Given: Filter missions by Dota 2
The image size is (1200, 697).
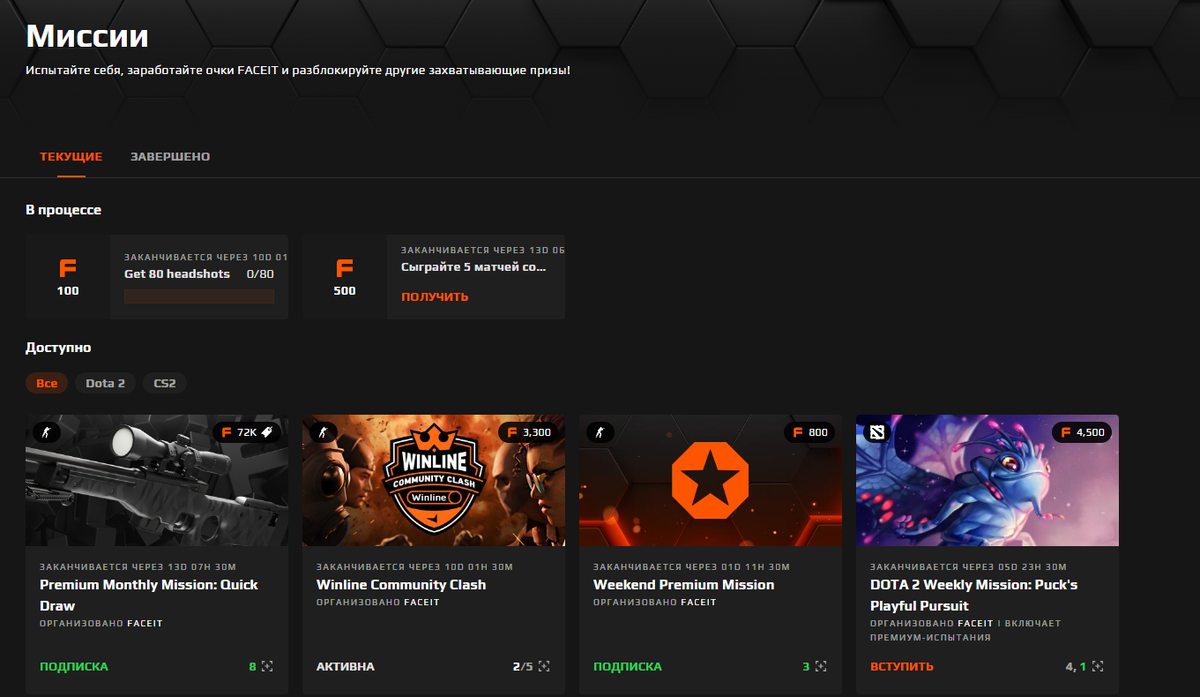Looking at the screenshot, I should 105,383.
